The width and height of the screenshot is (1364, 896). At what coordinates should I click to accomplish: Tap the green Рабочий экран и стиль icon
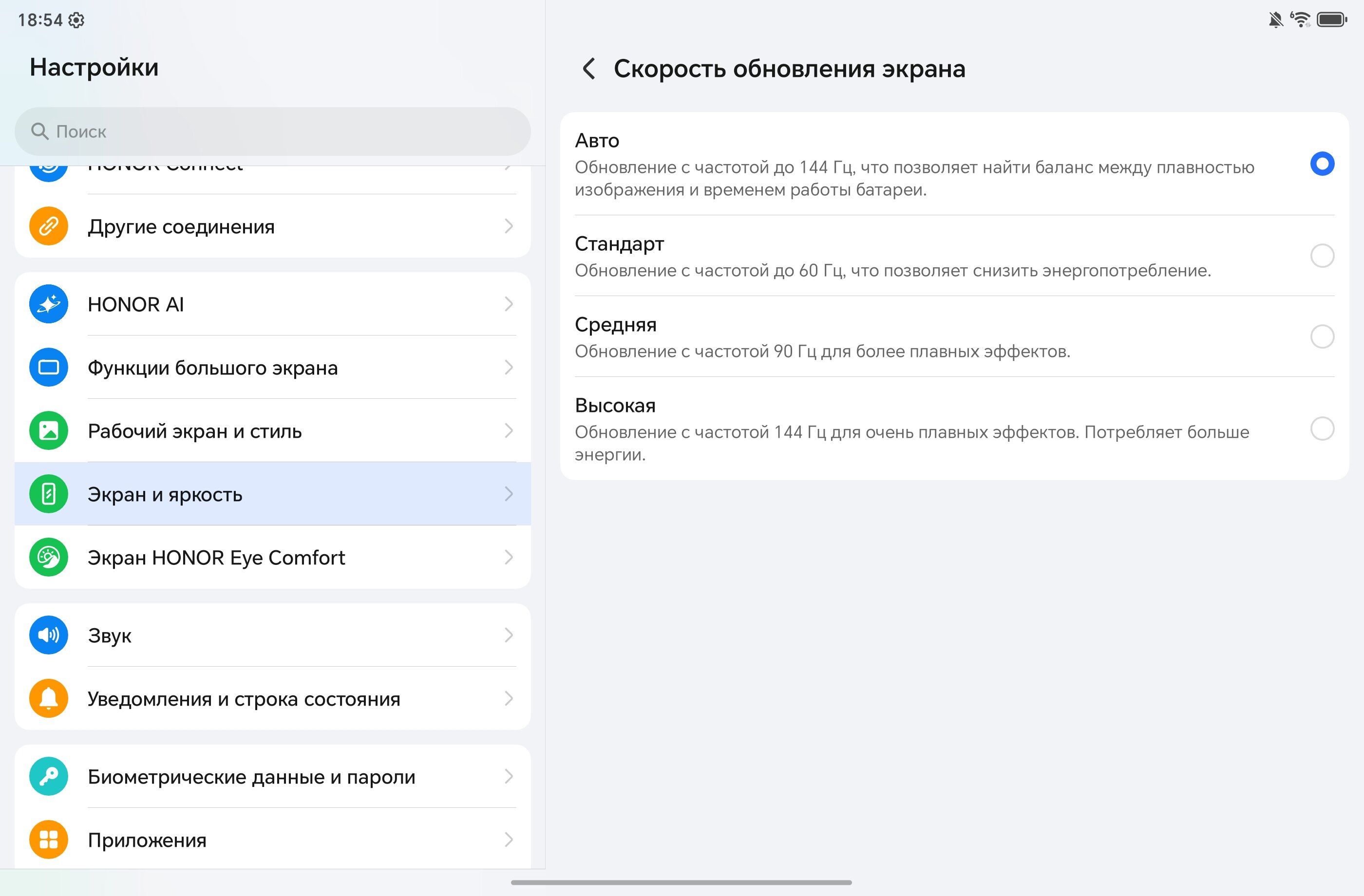pyautogui.click(x=49, y=431)
